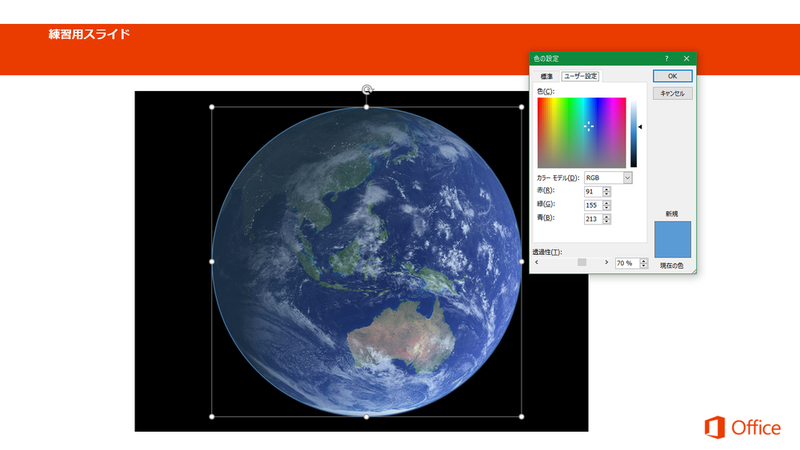
Task: Switch to the 標準 tab
Action: [x=547, y=76]
